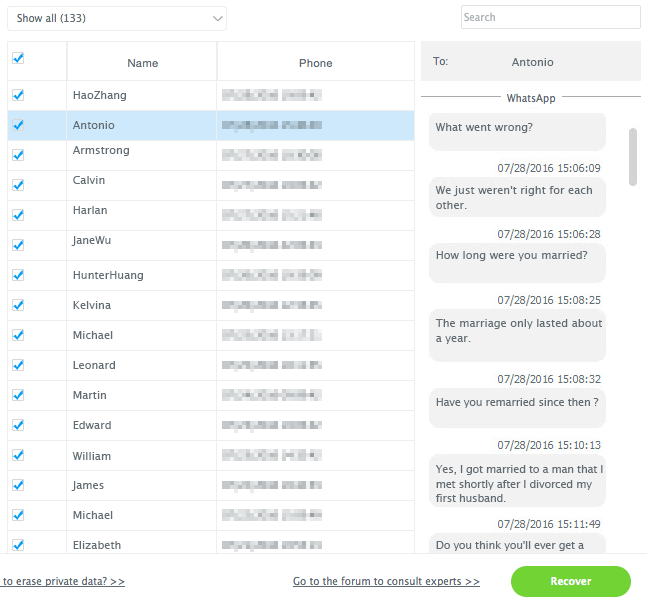This screenshot has width=647, height=600.
Task: Select the "What went wrong?" message bubble
Action: tap(517, 132)
